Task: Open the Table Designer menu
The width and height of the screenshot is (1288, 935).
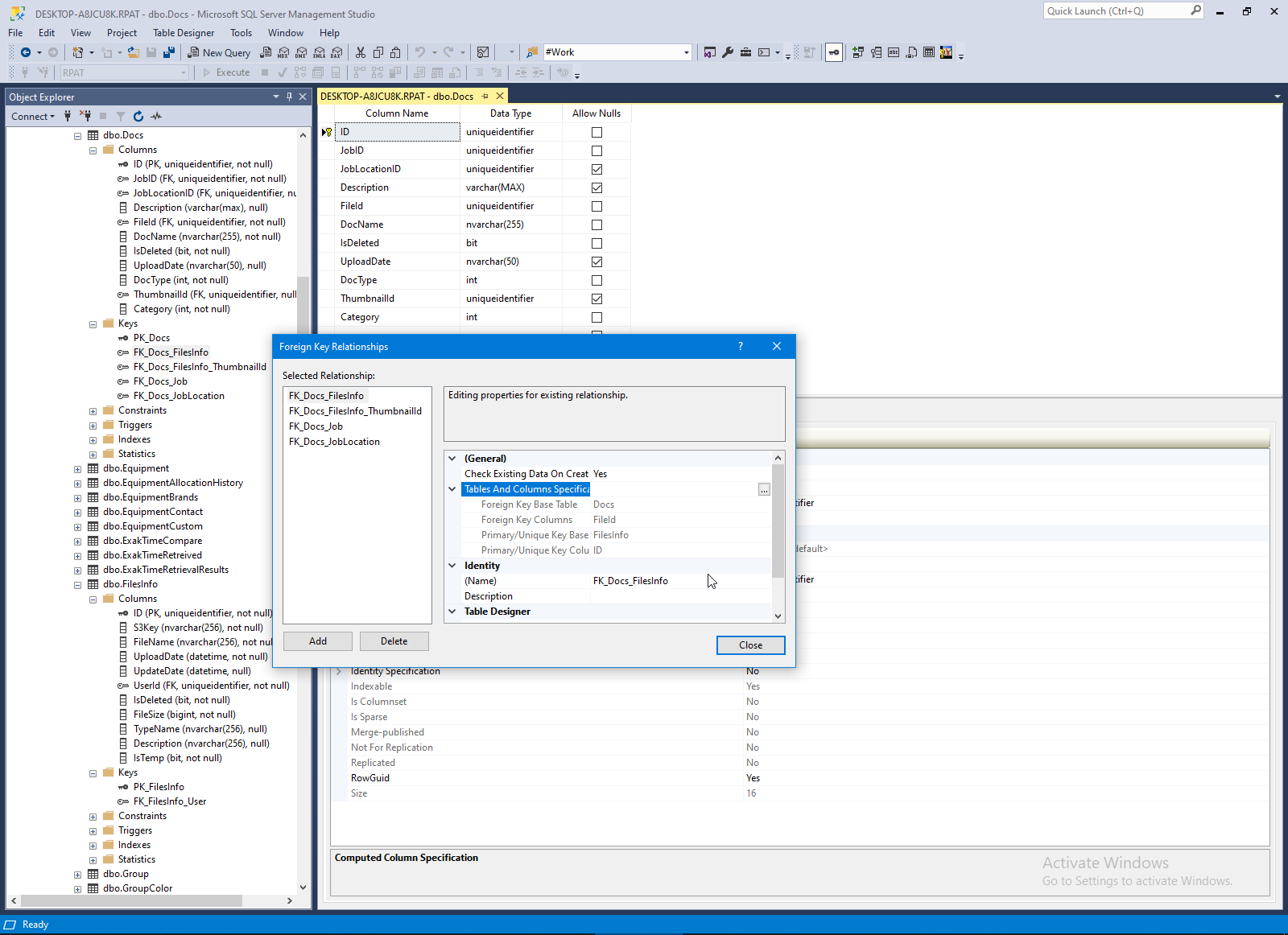Action: click(x=184, y=33)
